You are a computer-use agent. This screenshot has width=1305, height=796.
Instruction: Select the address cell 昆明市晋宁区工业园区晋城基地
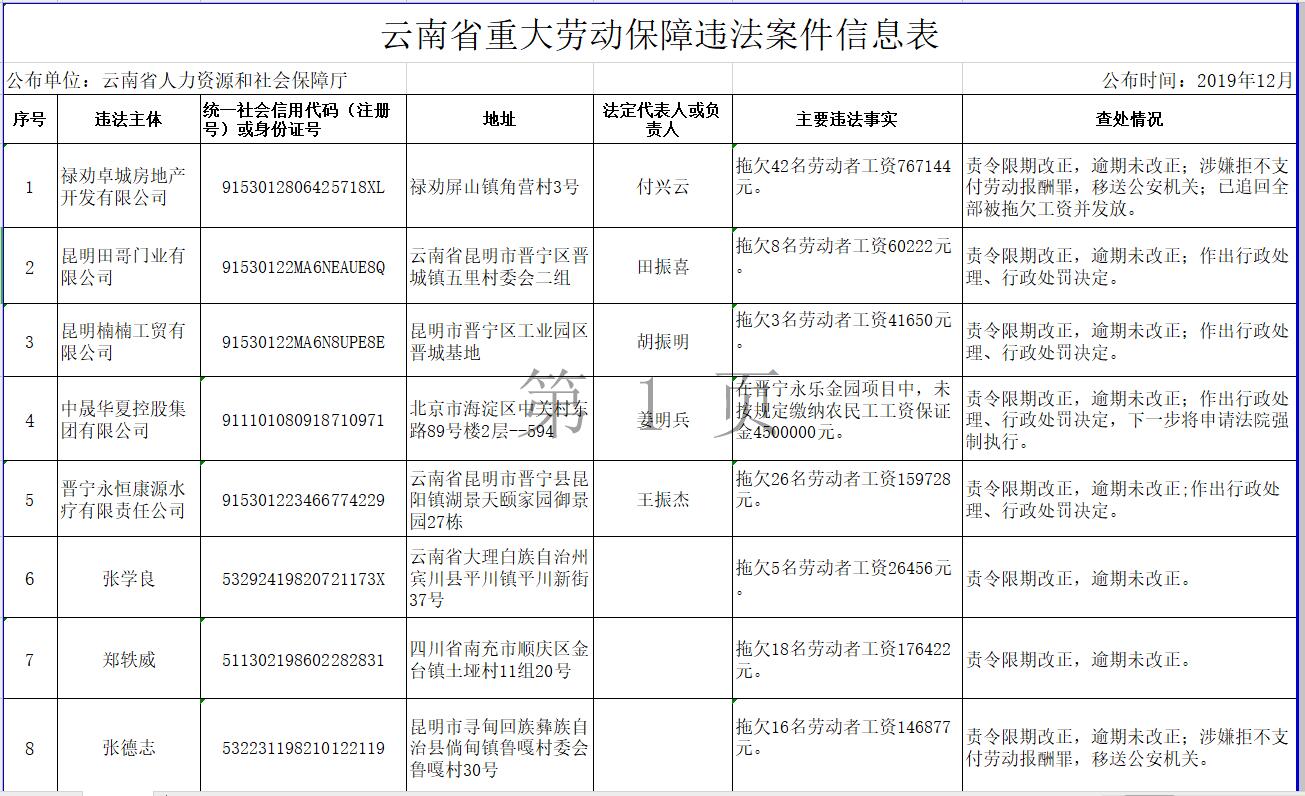499,341
